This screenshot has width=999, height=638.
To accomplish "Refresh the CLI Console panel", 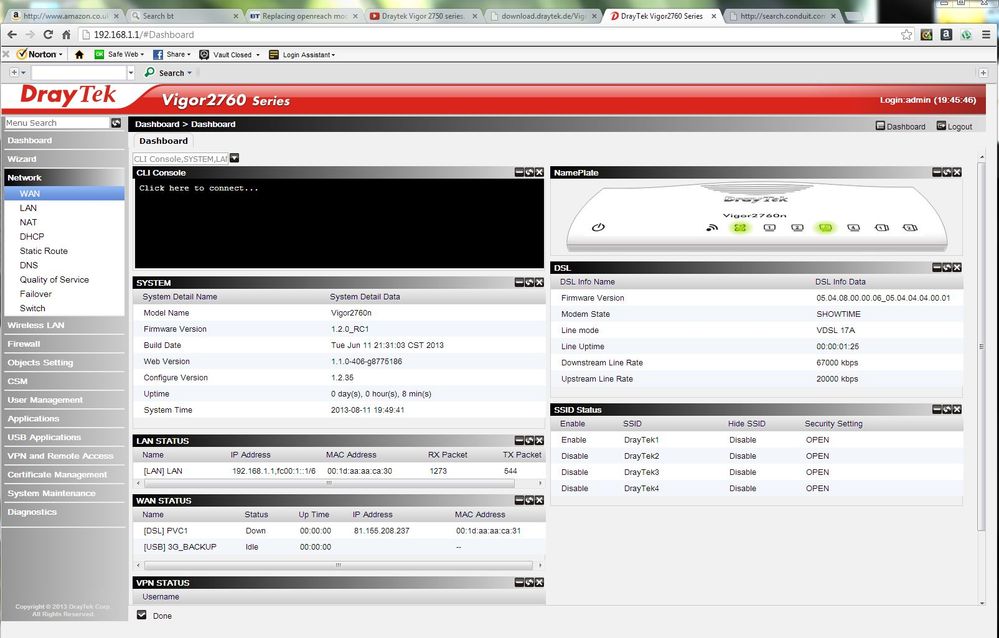I will [529, 173].
